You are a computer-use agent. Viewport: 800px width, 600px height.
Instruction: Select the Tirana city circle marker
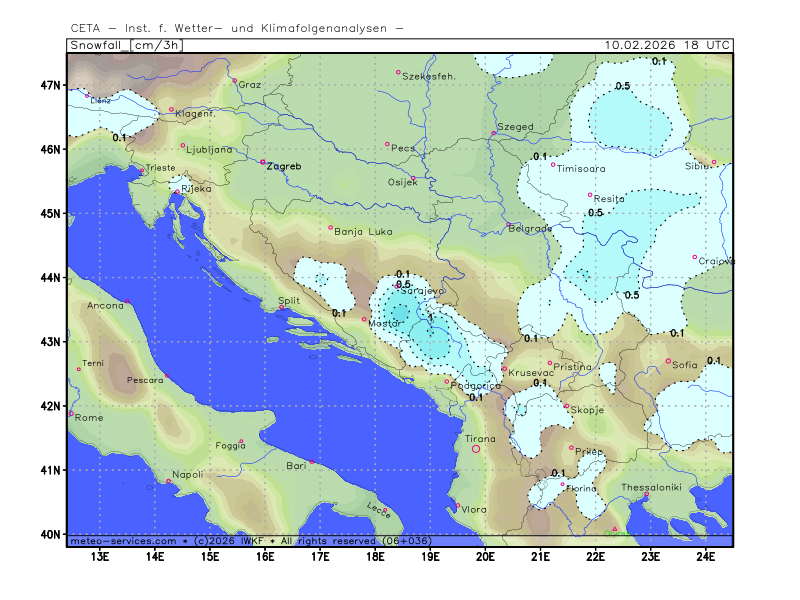(476, 449)
